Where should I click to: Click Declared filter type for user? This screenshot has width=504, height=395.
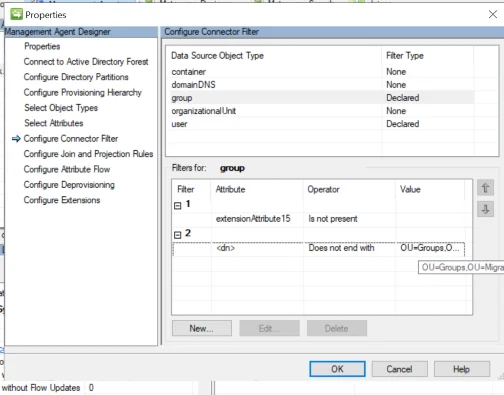point(403,124)
